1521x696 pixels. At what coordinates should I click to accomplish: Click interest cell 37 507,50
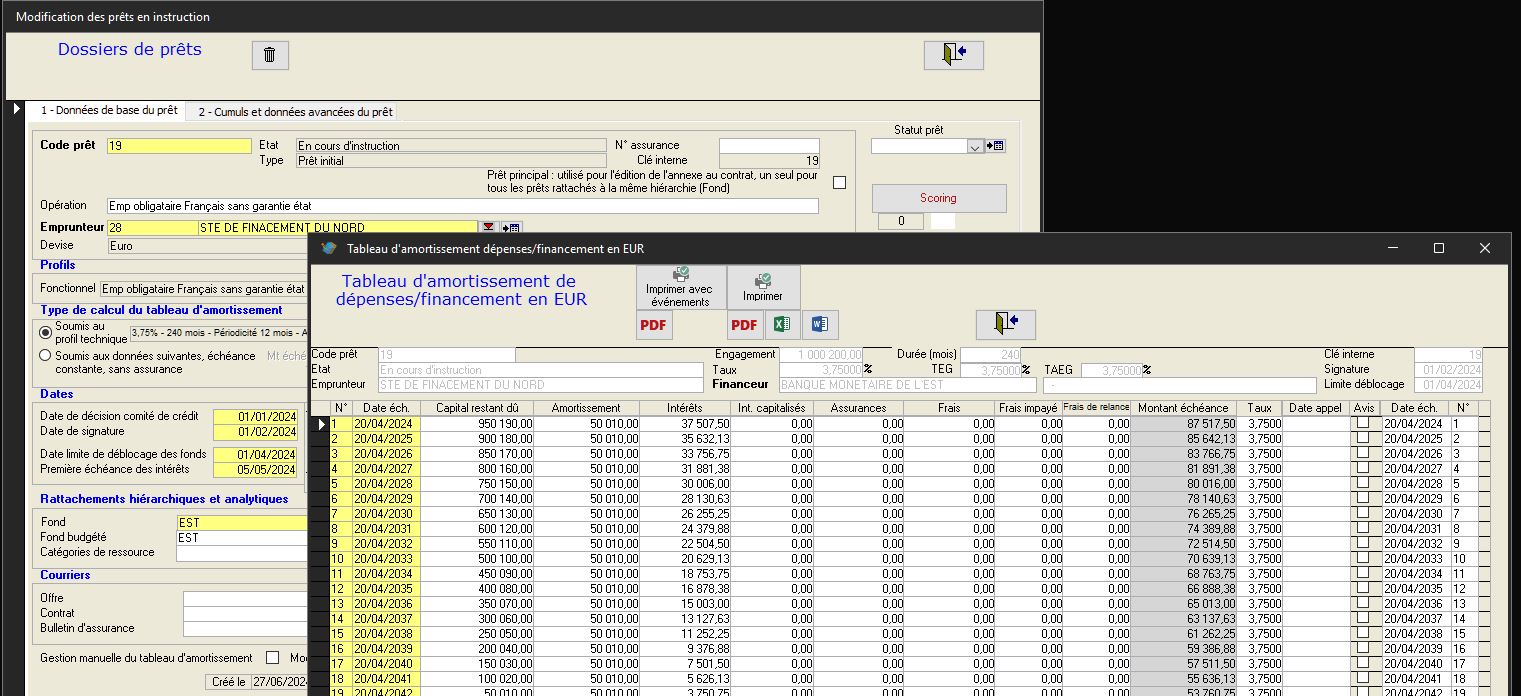[685, 424]
